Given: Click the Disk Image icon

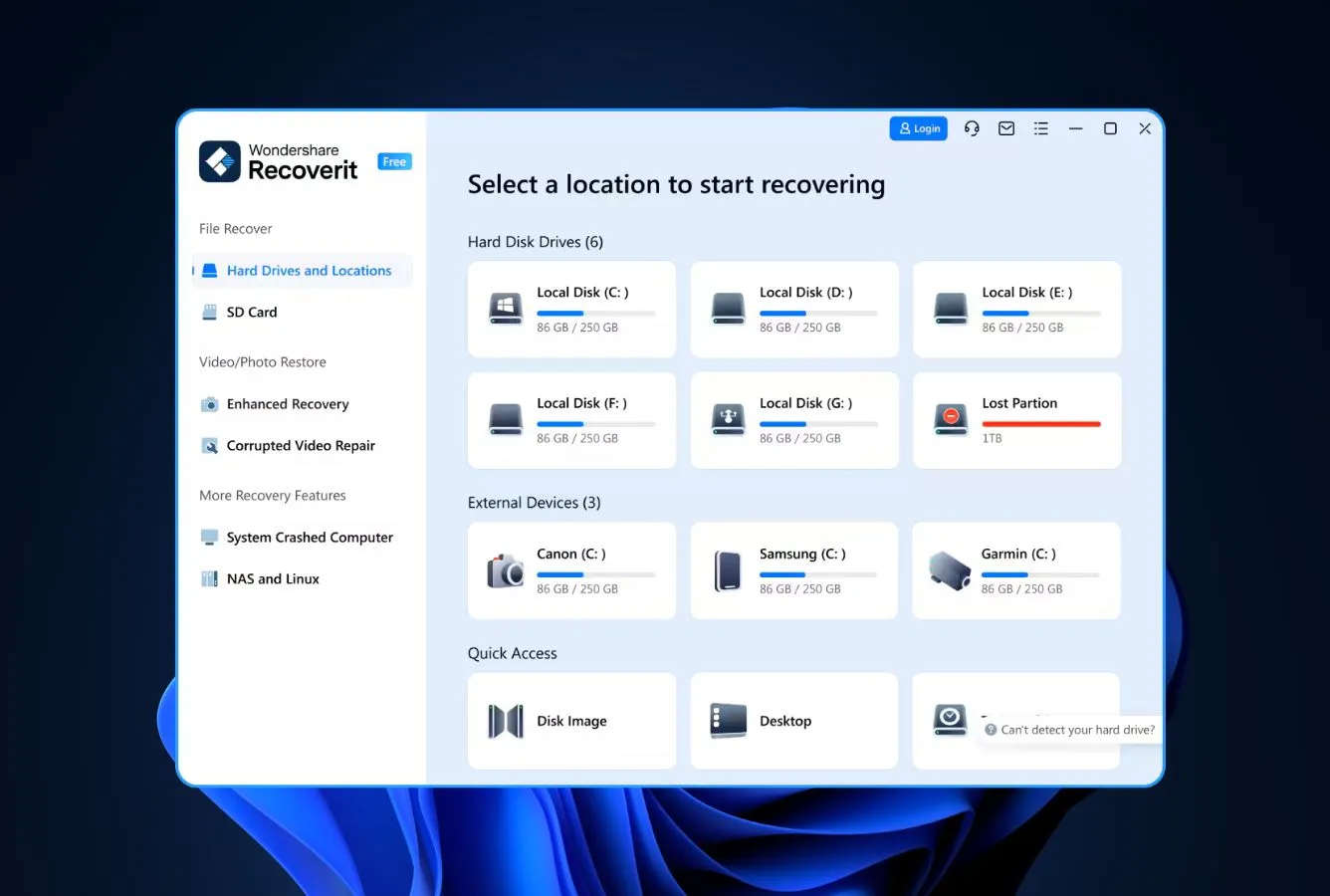Looking at the screenshot, I should pyautogui.click(x=506, y=721).
